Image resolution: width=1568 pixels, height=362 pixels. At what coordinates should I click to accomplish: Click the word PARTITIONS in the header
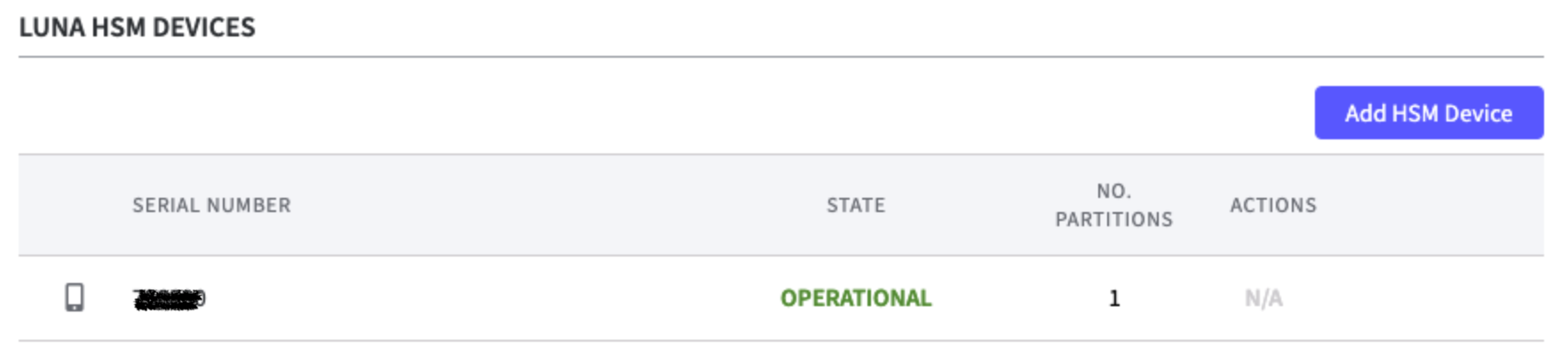tap(1113, 219)
